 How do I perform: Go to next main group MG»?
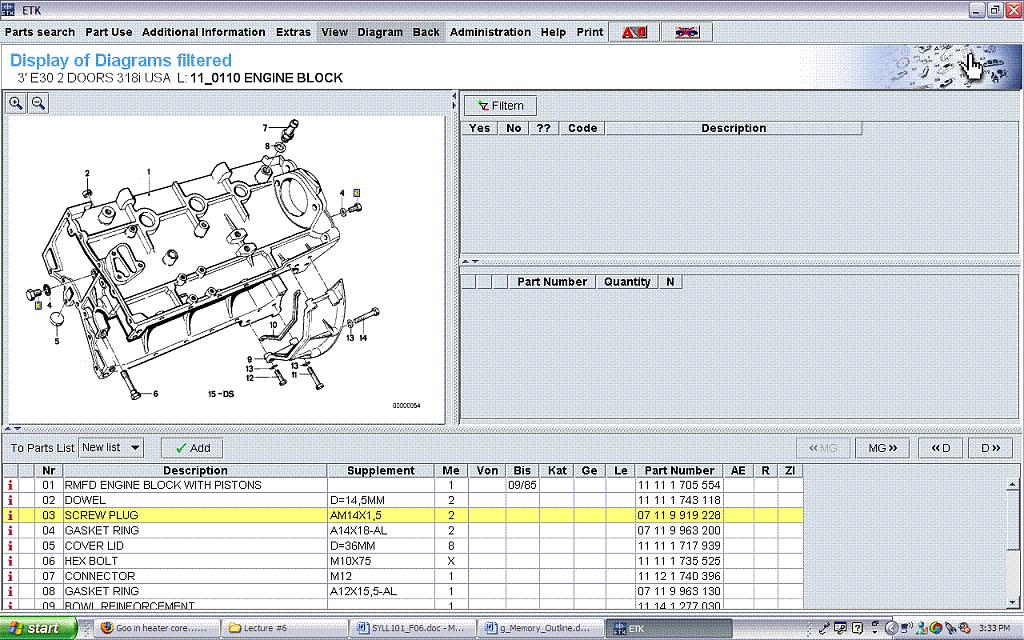pos(881,448)
